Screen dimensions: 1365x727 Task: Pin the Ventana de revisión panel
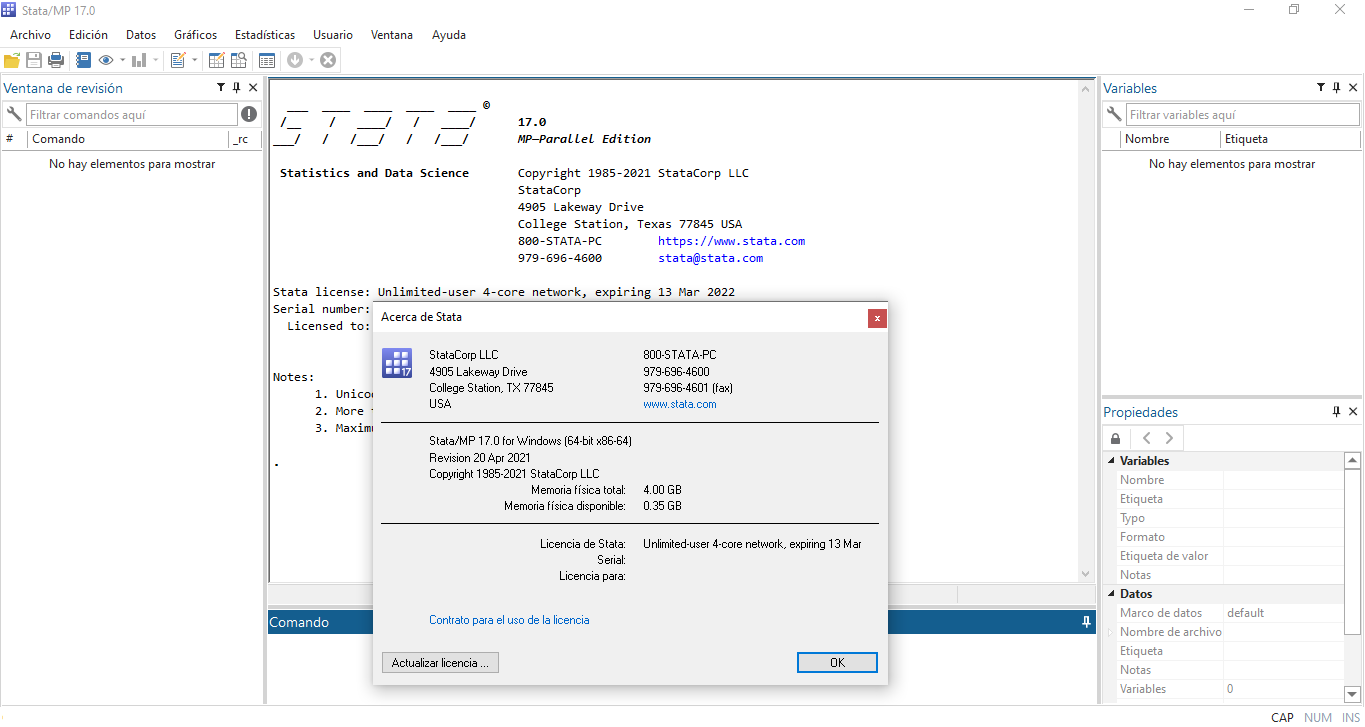(x=237, y=88)
